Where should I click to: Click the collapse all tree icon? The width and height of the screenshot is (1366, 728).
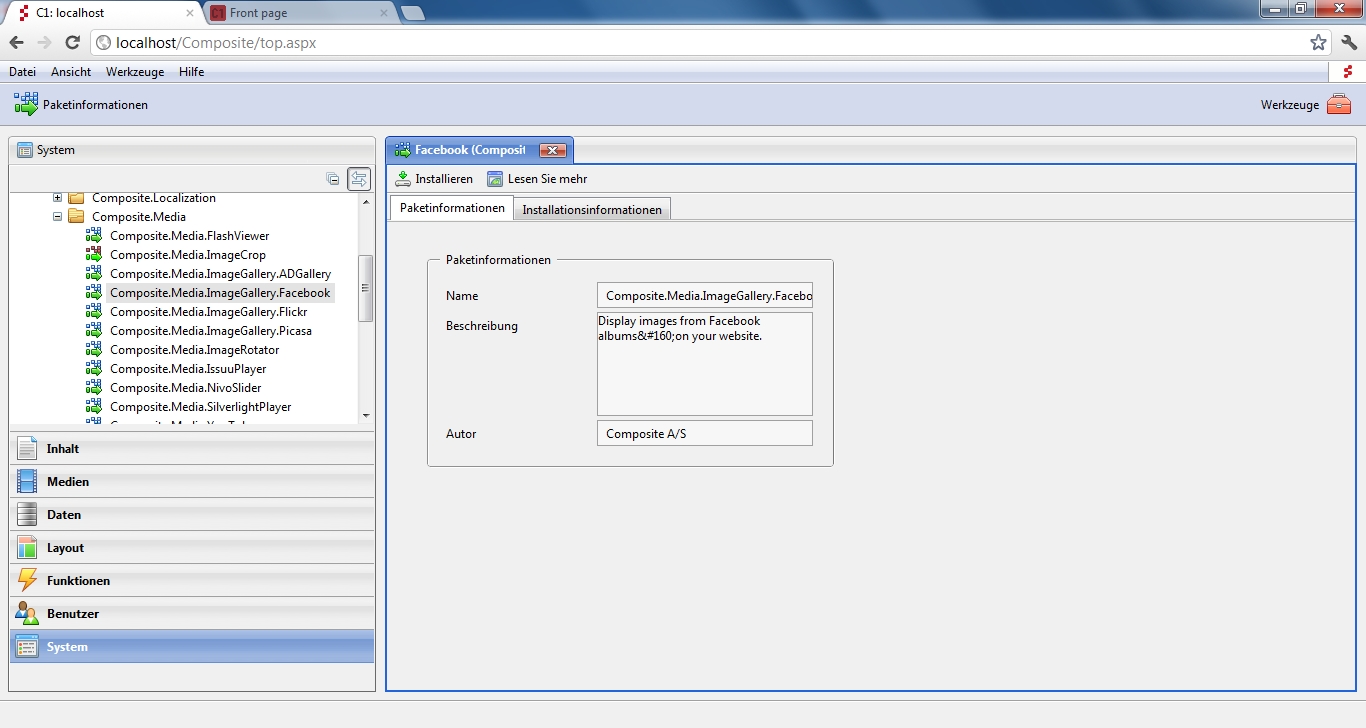point(333,179)
